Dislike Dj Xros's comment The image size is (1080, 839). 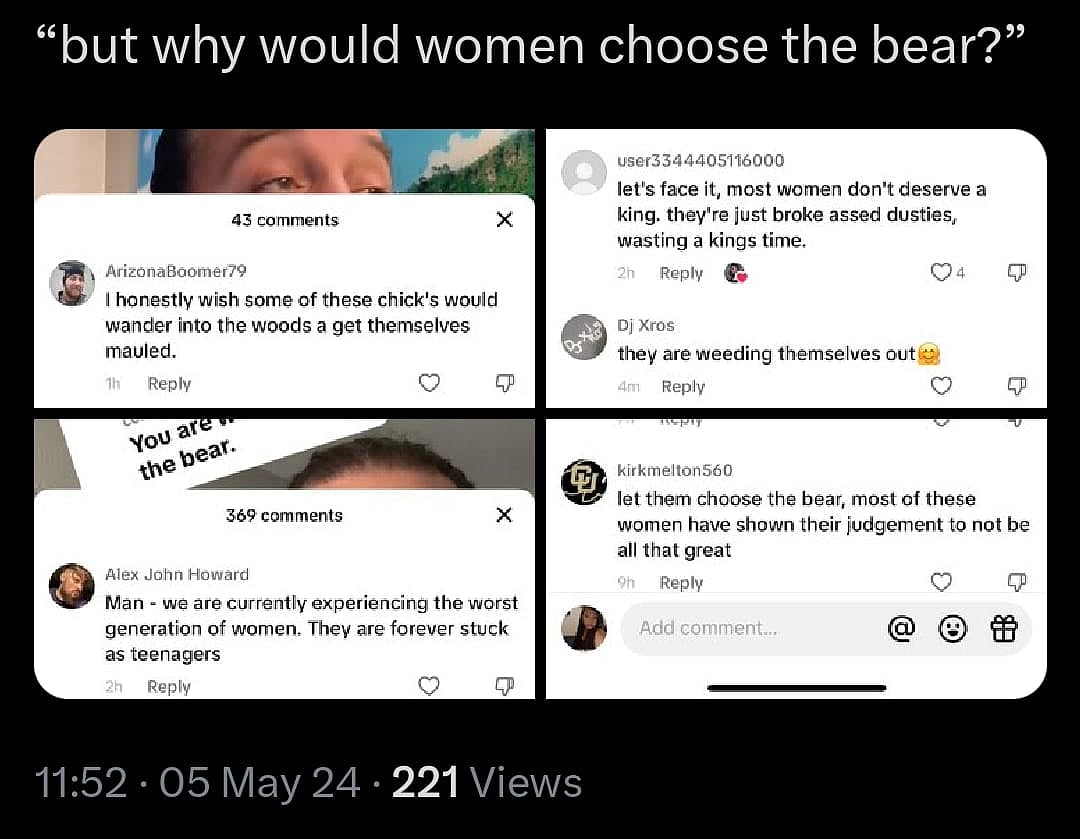[1018, 386]
